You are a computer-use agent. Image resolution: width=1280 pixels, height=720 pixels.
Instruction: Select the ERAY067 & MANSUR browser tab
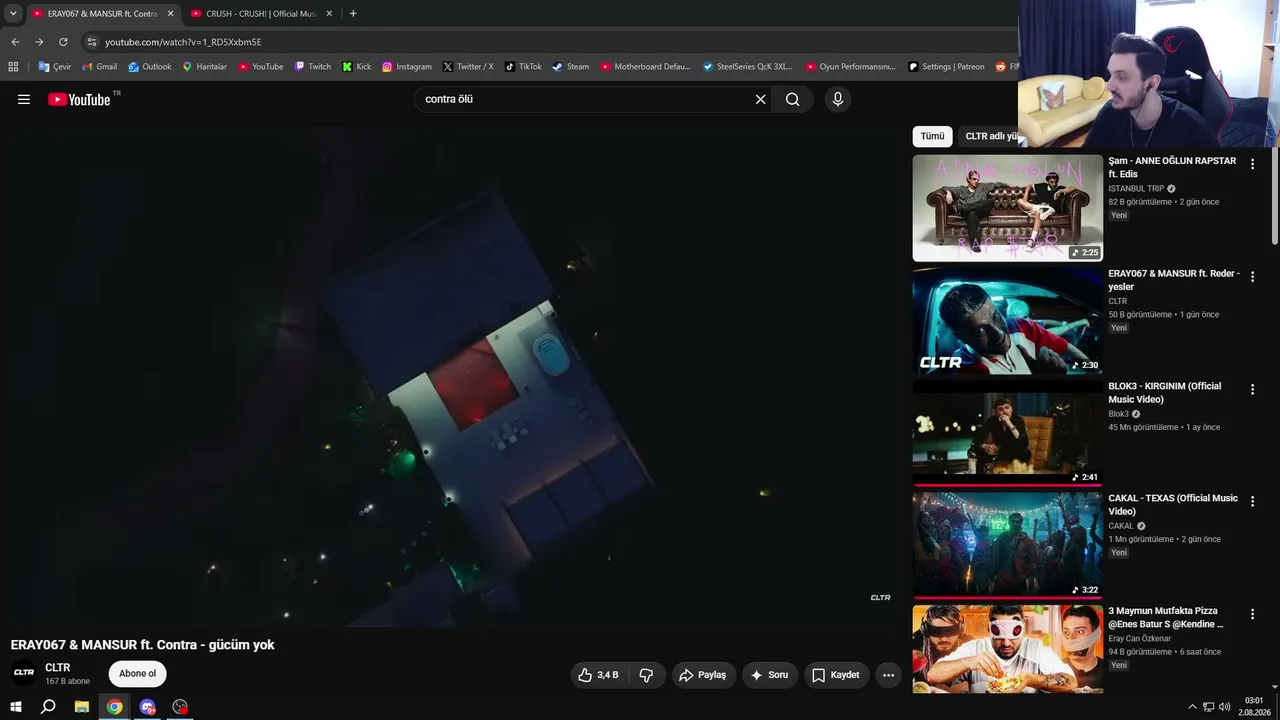click(x=102, y=14)
